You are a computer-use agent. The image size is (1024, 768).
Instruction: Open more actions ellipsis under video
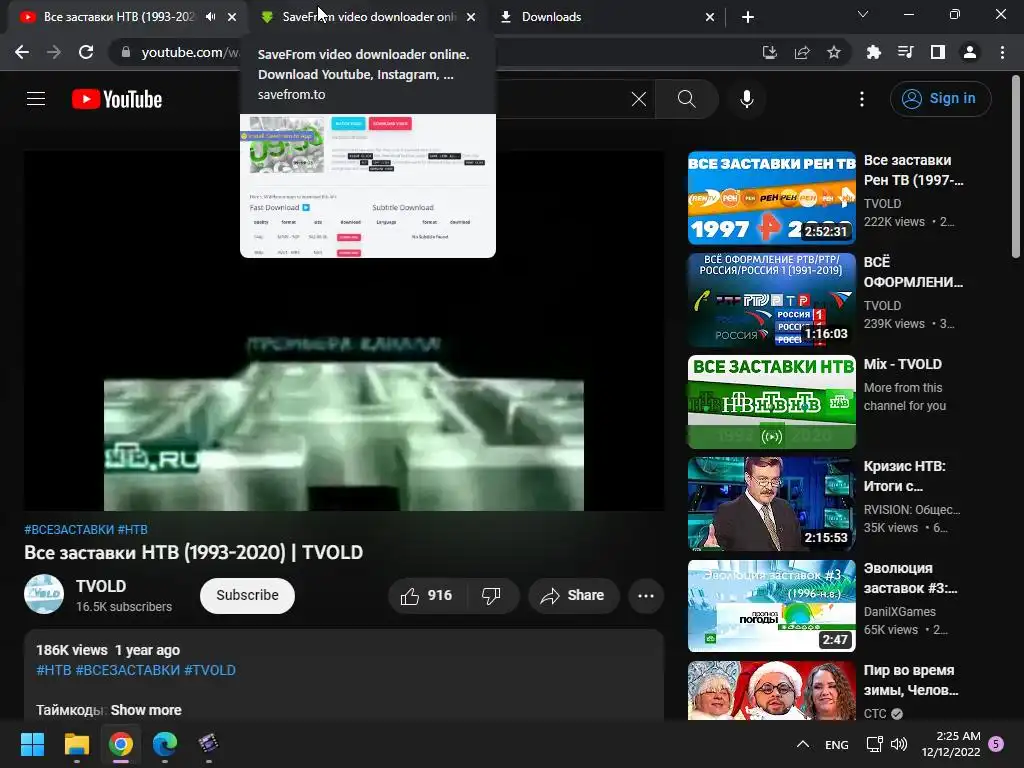click(x=646, y=596)
